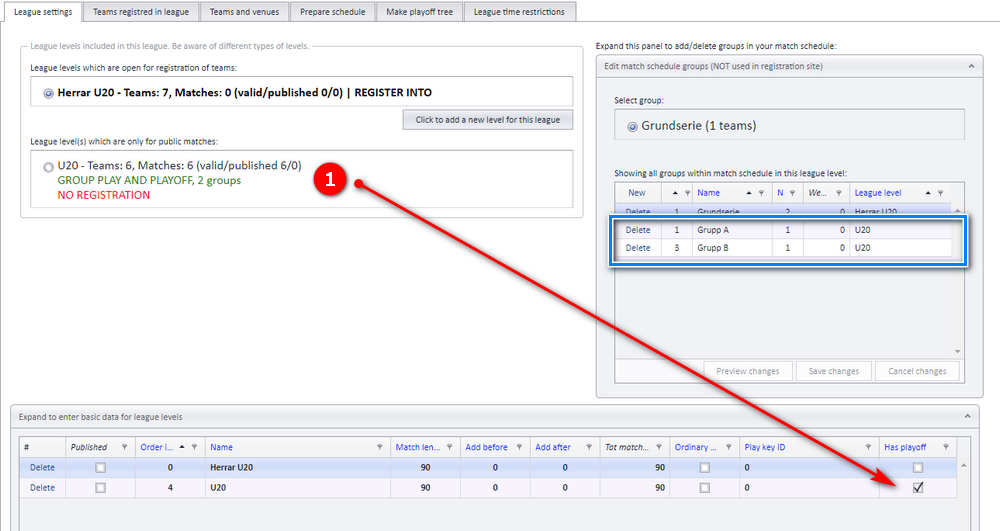Viewport: 1000px width, 531px height.
Task: Open filter icon of Order column
Action: tap(195, 447)
